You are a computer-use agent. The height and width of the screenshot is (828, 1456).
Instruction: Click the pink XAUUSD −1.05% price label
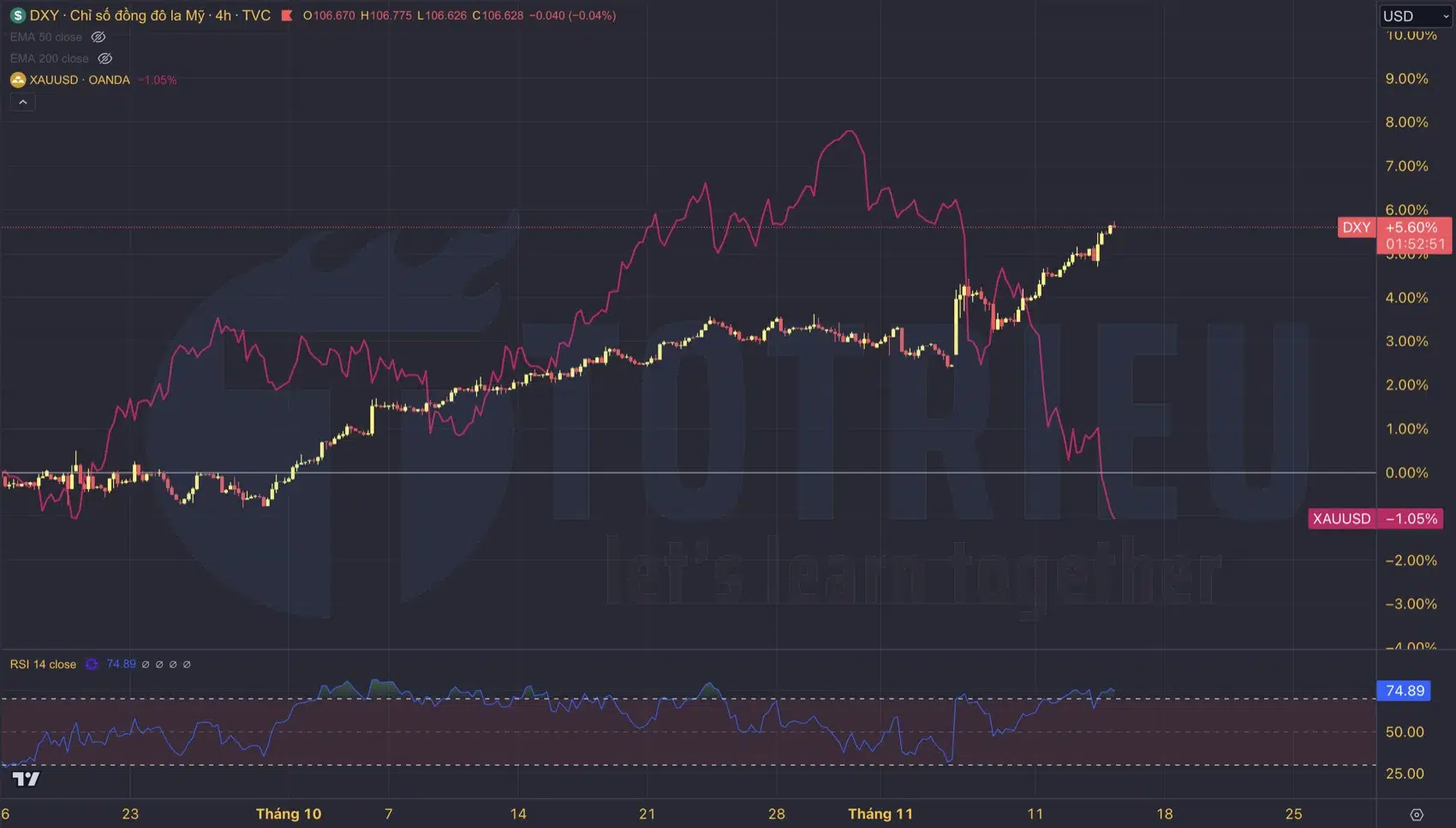point(1375,519)
